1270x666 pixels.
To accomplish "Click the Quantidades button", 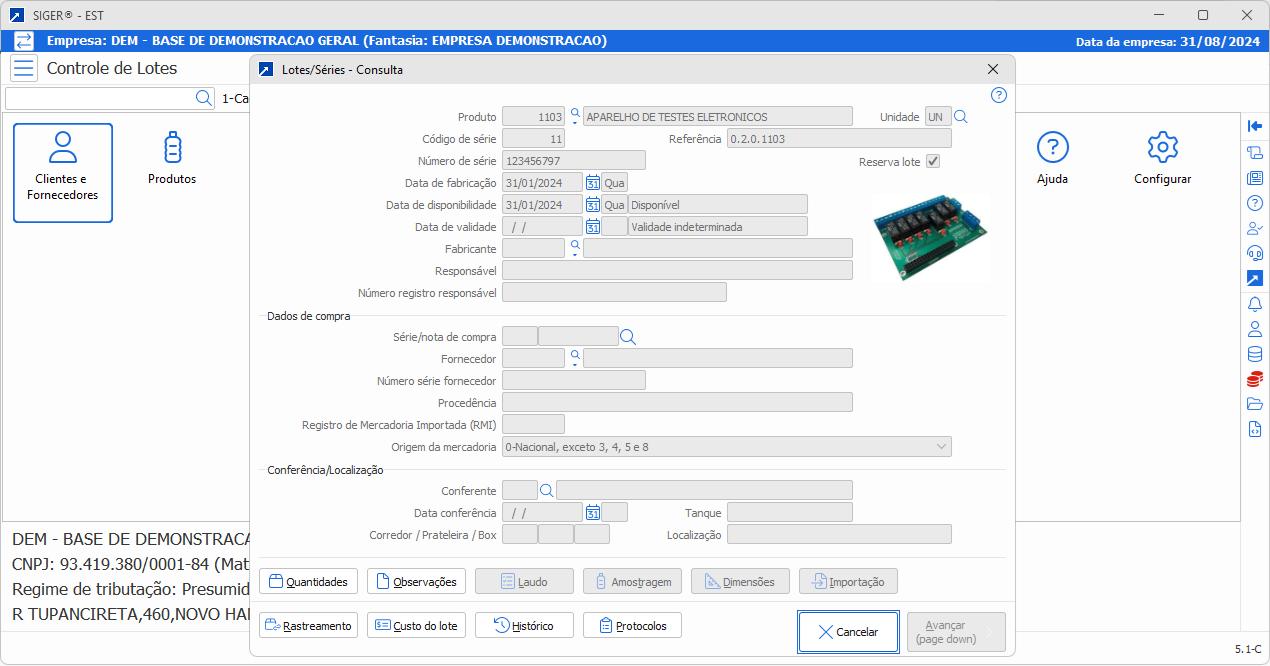I will 308,581.
